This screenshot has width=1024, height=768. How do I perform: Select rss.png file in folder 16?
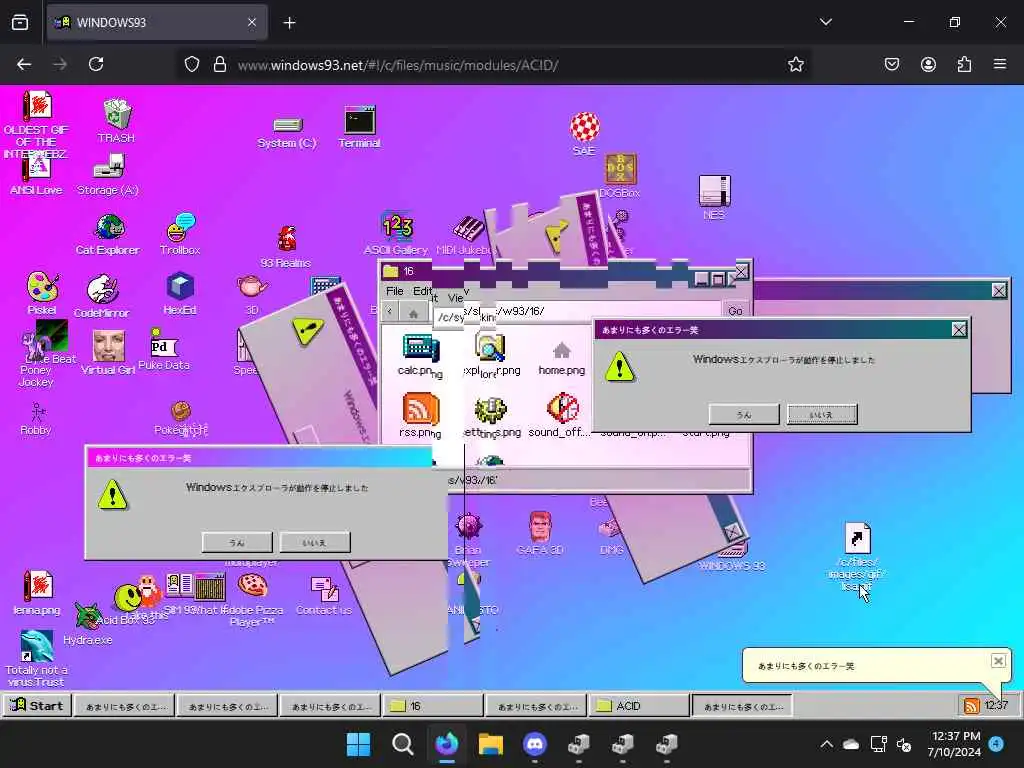(420, 415)
